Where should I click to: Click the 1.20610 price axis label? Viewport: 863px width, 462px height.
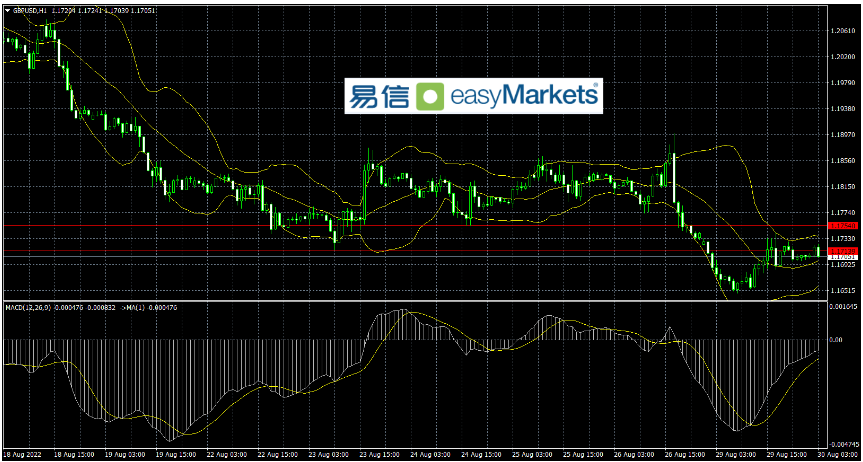tap(842, 31)
